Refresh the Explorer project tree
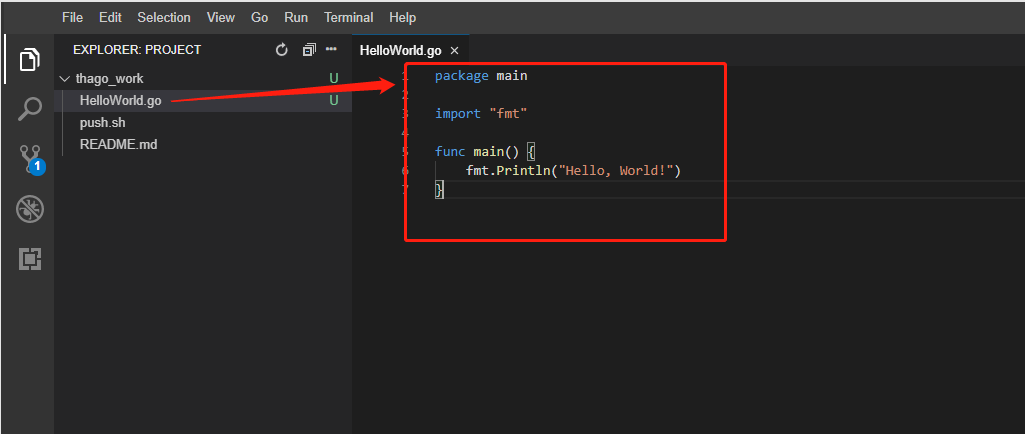Viewport: 1025px width, 434px height. [x=282, y=50]
